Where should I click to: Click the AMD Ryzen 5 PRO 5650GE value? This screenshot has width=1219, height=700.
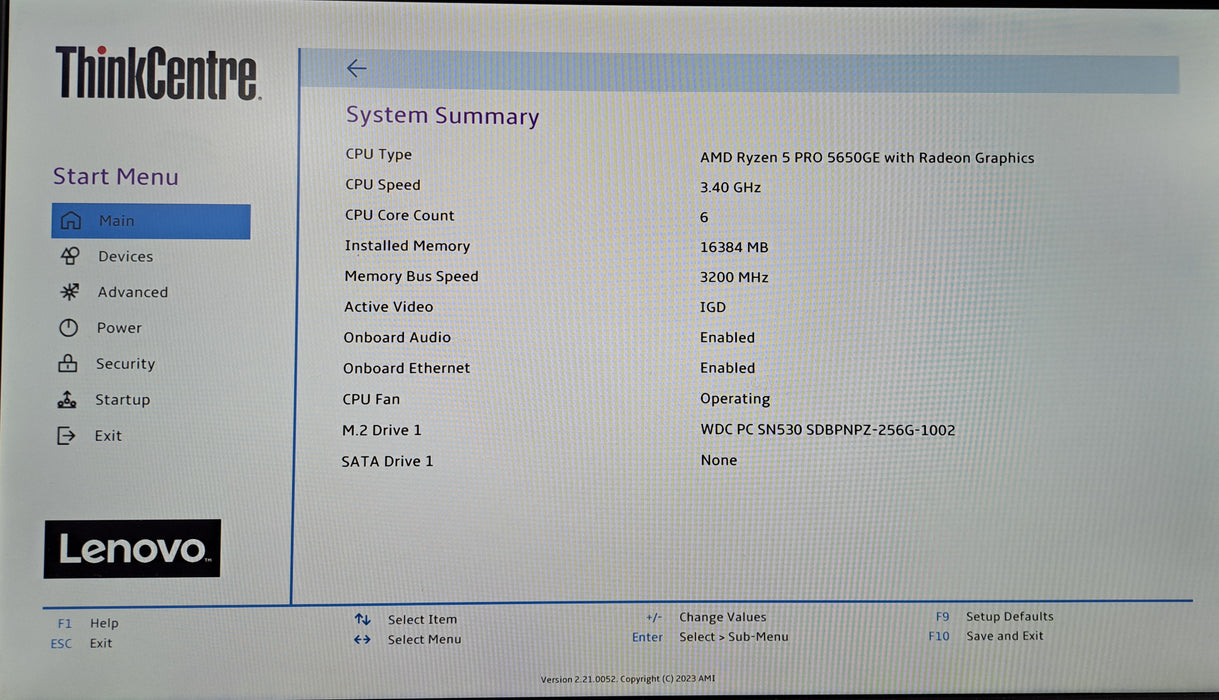(x=867, y=158)
